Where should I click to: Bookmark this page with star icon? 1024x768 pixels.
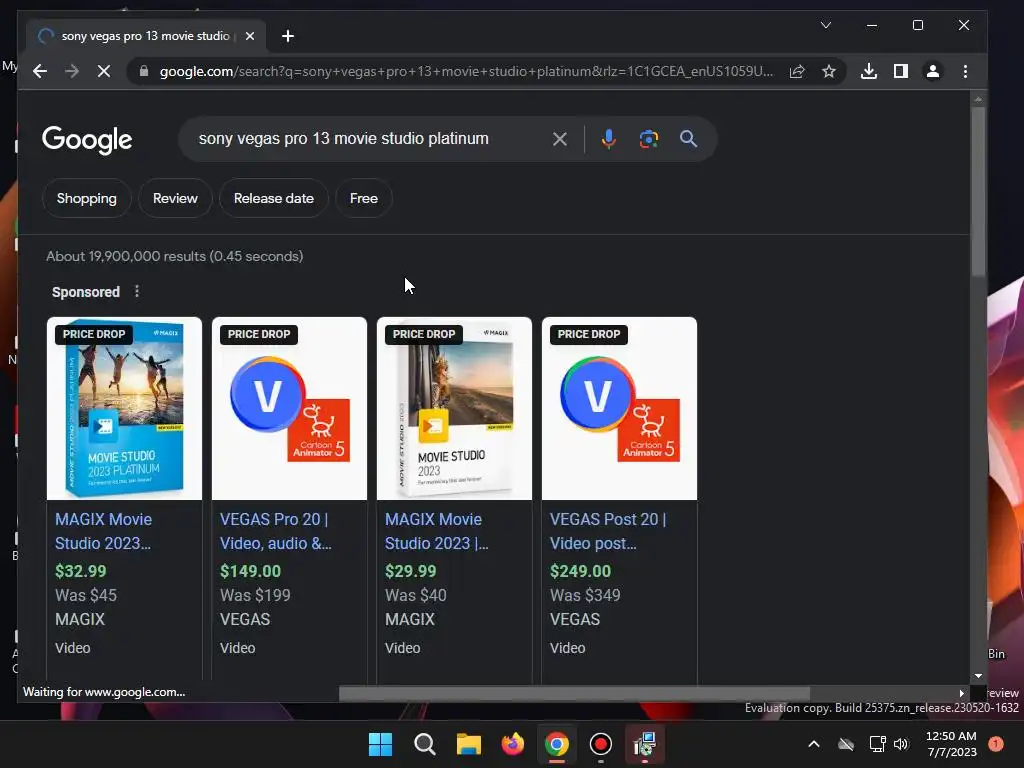tap(829, 71)
